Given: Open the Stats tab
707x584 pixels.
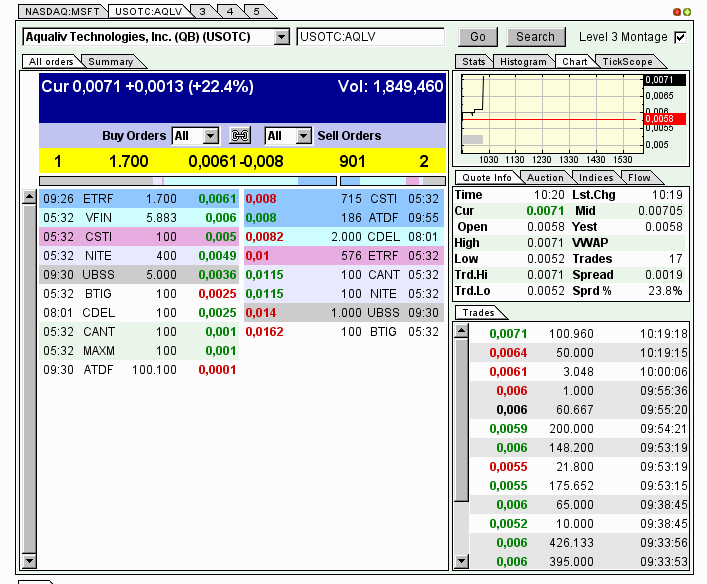Looking at the screenshot, I should pyautogui.click(x=473, y=62).
